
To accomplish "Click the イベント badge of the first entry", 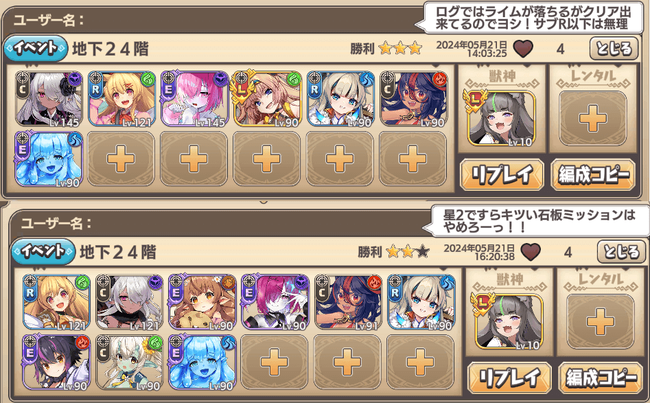I will pos(36,49).
